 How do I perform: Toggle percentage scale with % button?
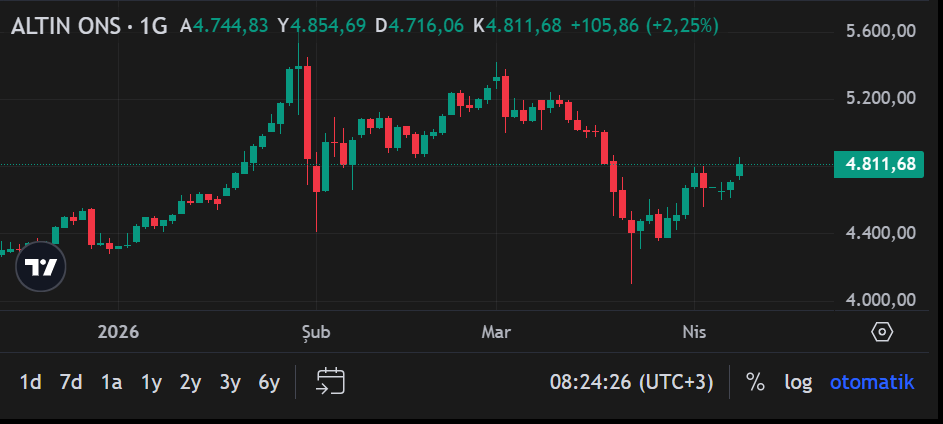coord(755,382)
